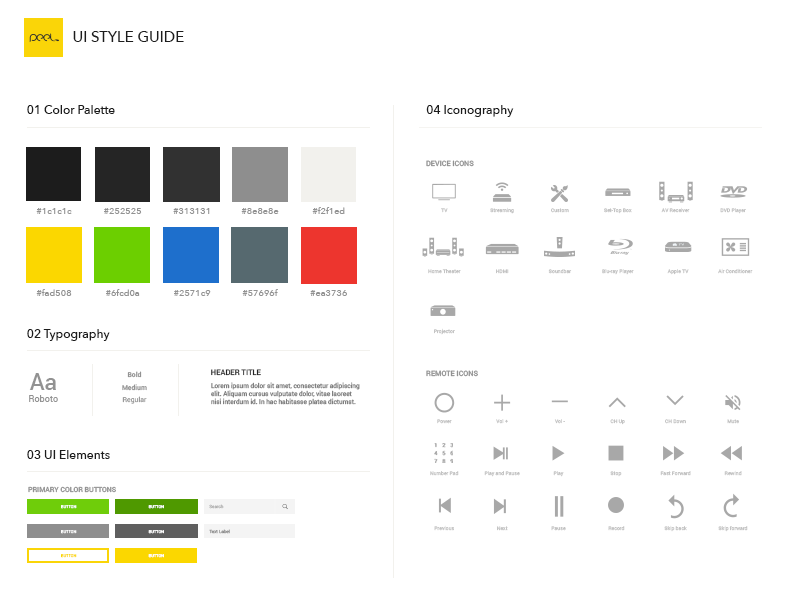
Task: Click the Bold font weight text
Action: tap(134, 374)
